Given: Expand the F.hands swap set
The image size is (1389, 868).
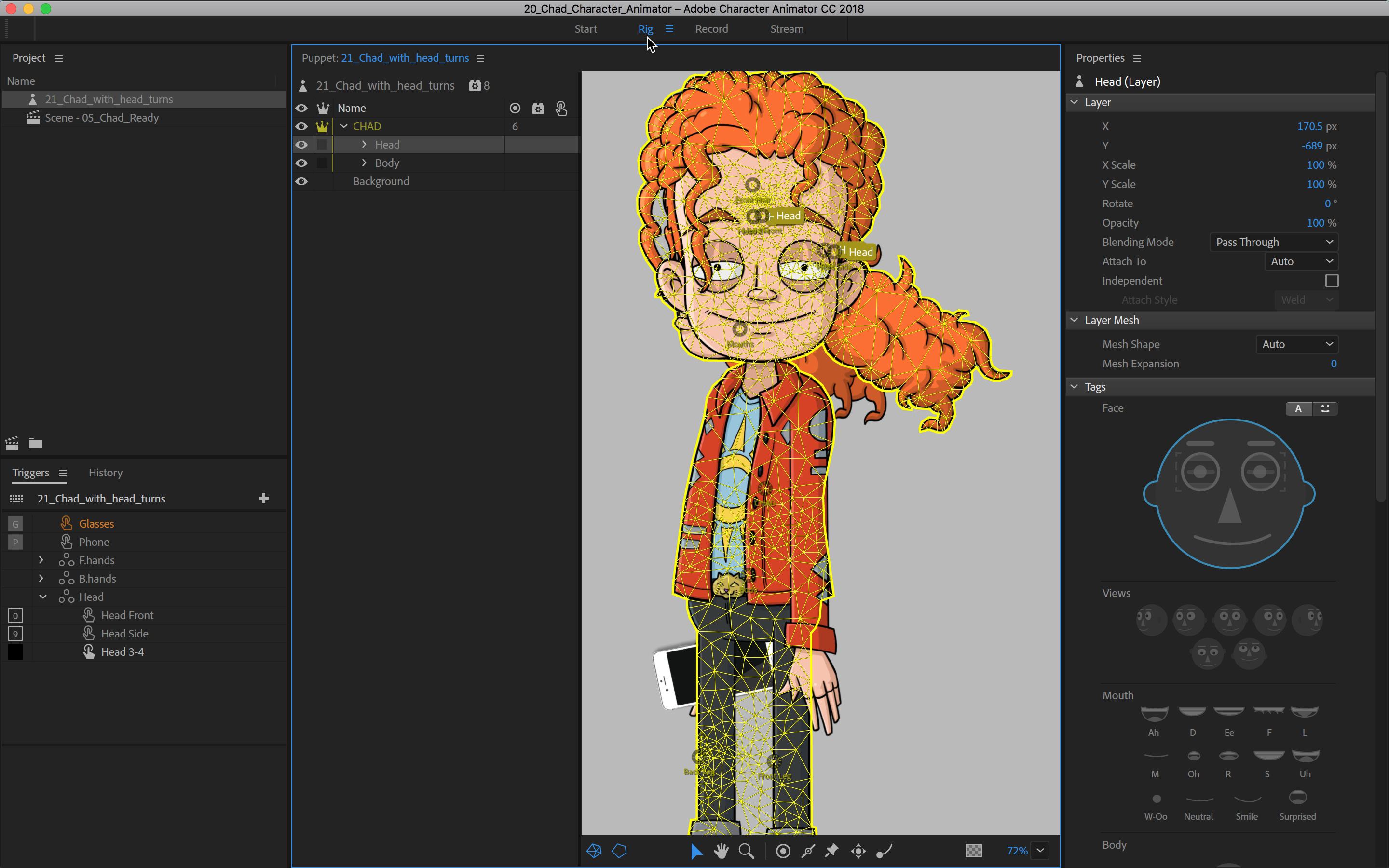Looking at the screenshot, I should click(x=41, y=560).
